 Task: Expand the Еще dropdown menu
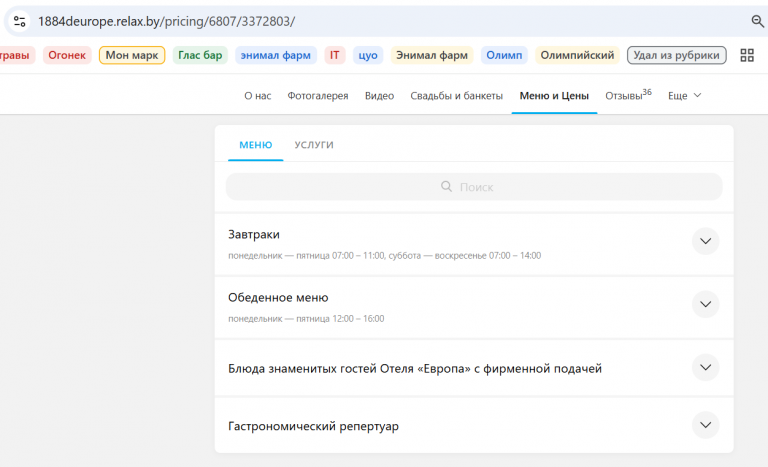pyautogui.click(x=684, y=96)
